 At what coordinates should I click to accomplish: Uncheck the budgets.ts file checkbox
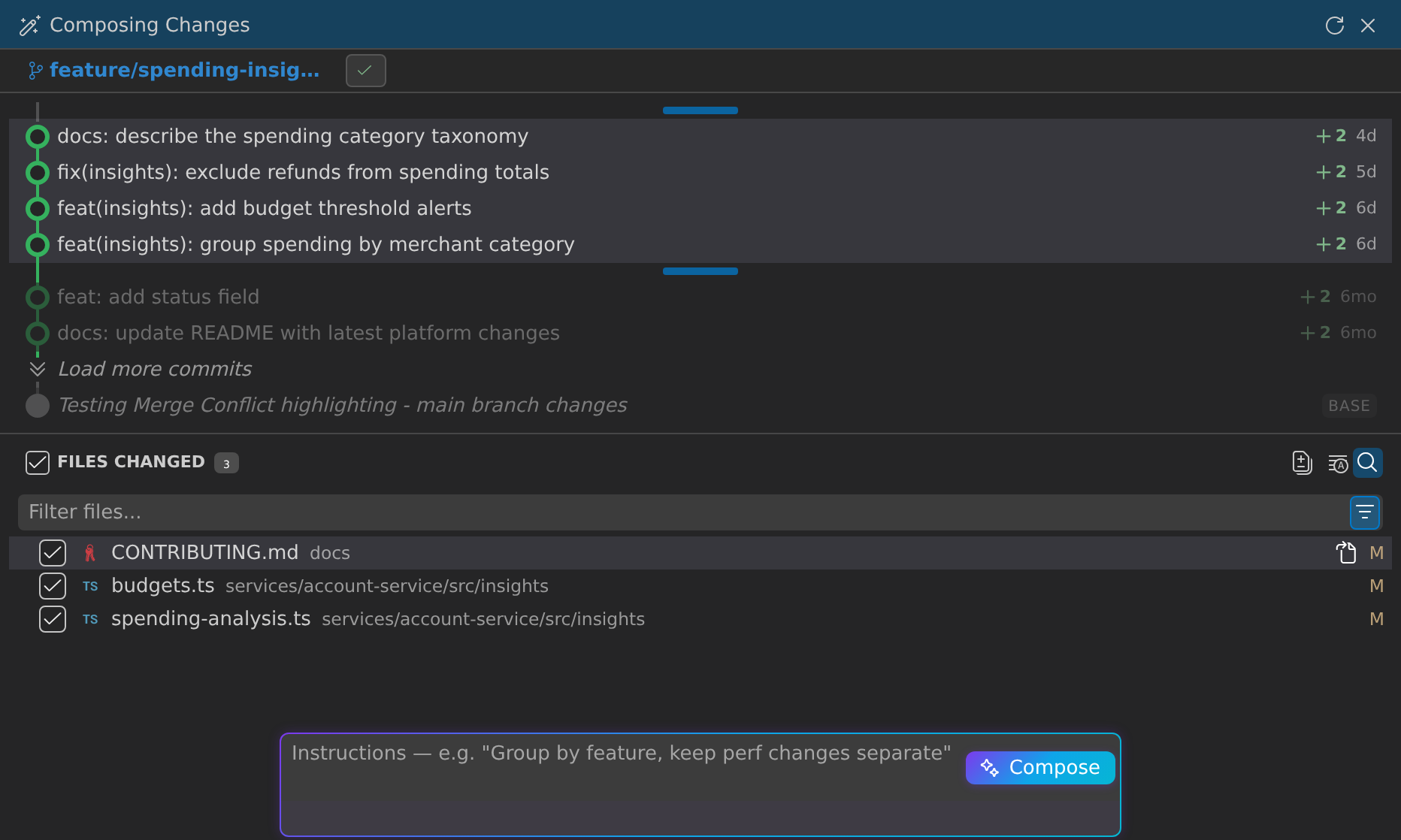53,586
